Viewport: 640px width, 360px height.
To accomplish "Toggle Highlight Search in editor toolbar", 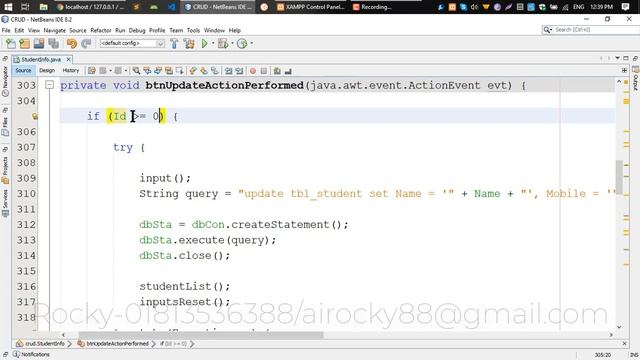I will [x=169, y=71].
